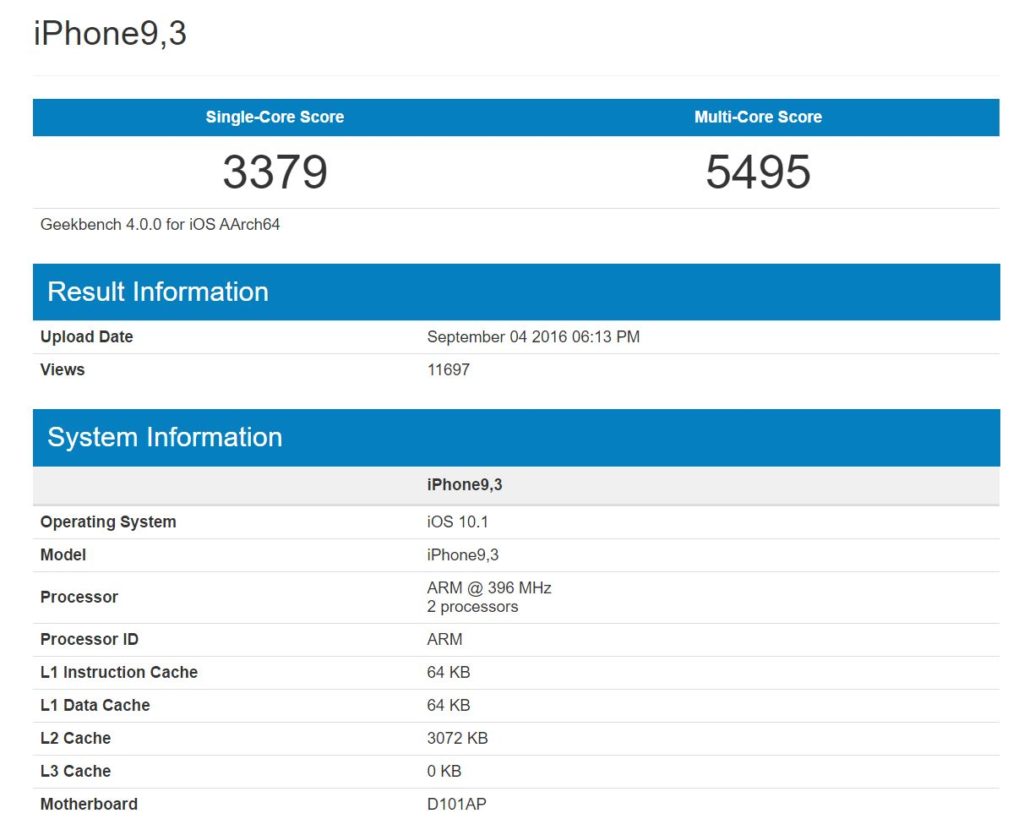Click the L1 Instruction Cache label

(119, 672)
